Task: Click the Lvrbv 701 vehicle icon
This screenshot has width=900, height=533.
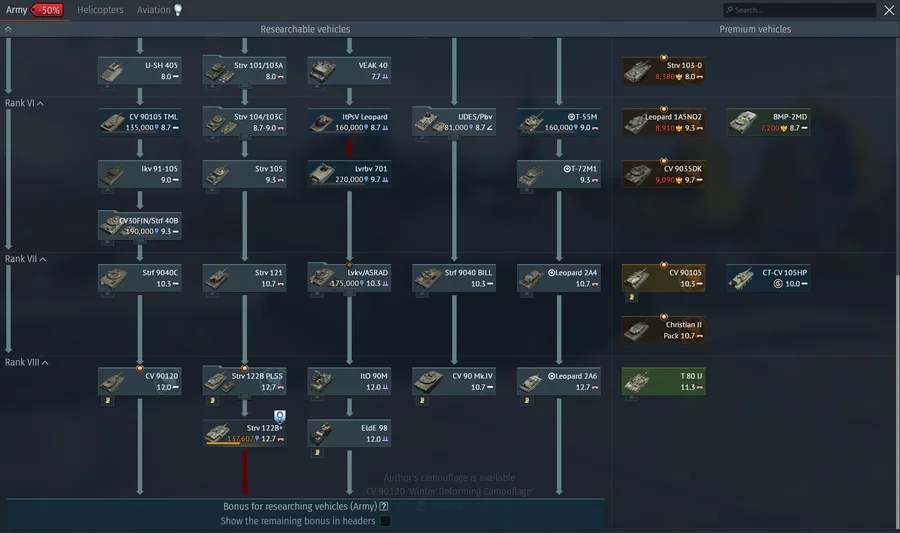Action: [348, 173]
